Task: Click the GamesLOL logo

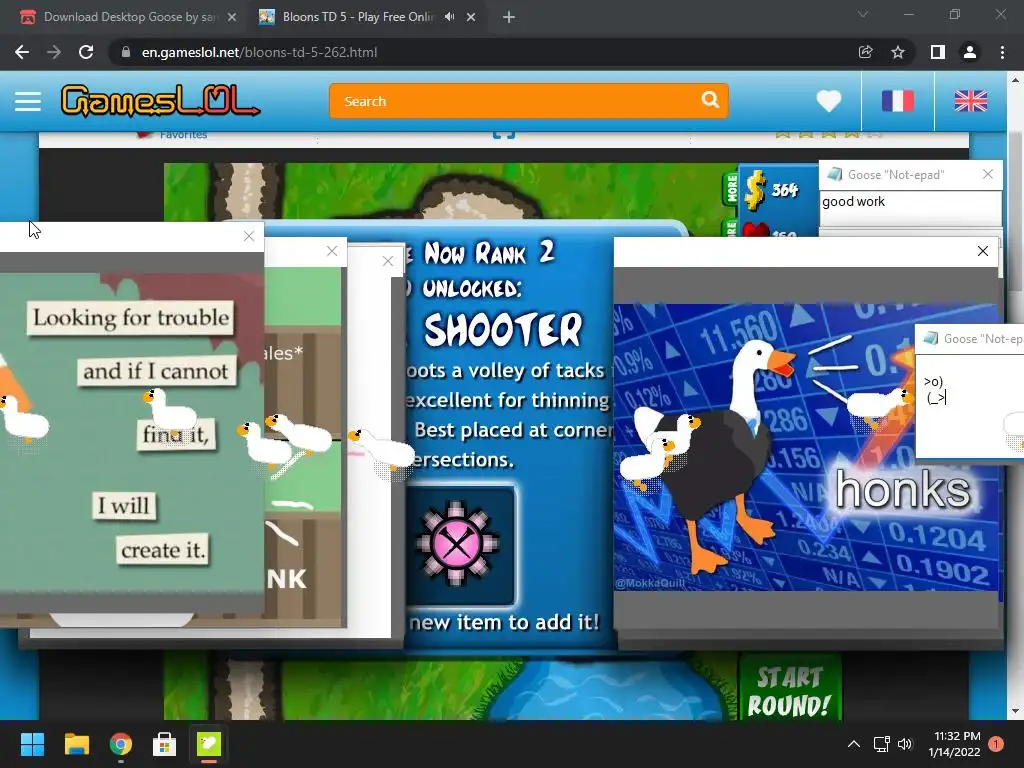Action: 160,101
